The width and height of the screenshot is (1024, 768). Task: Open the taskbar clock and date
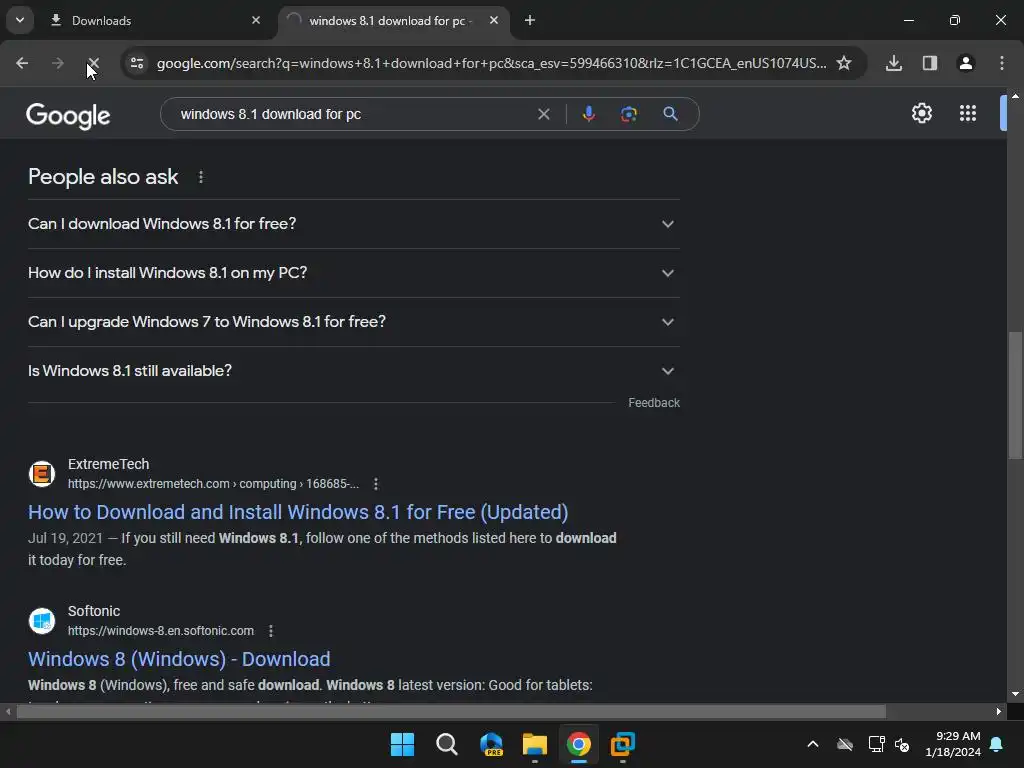pyautogui.click(x=953, y=744)
